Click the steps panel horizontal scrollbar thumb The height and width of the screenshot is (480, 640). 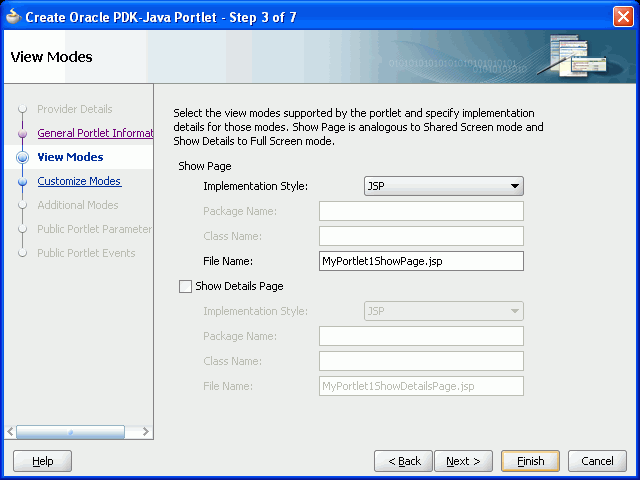70,432
